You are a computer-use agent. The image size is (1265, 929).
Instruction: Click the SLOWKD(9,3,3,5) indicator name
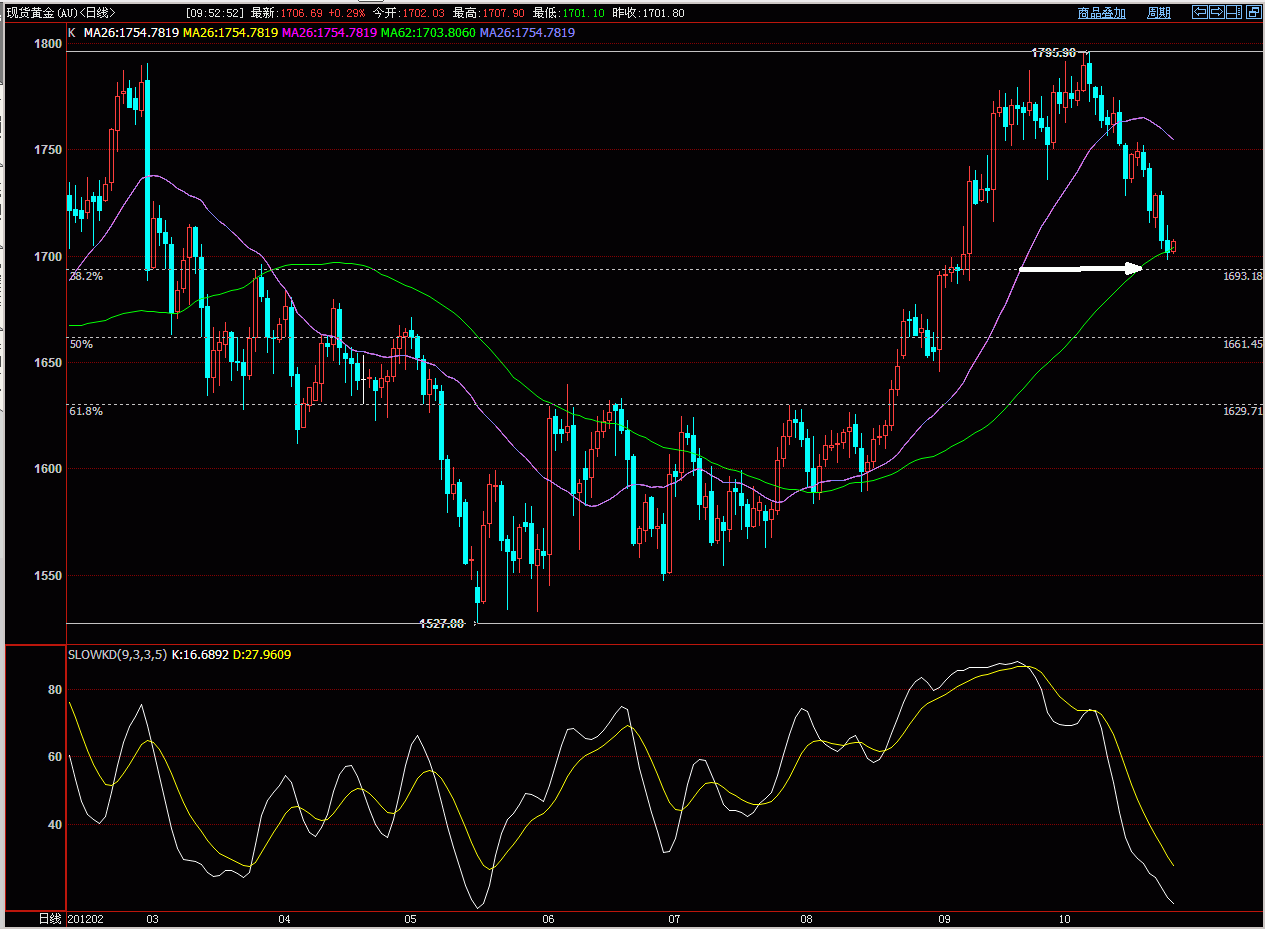[x=117, y=654]
